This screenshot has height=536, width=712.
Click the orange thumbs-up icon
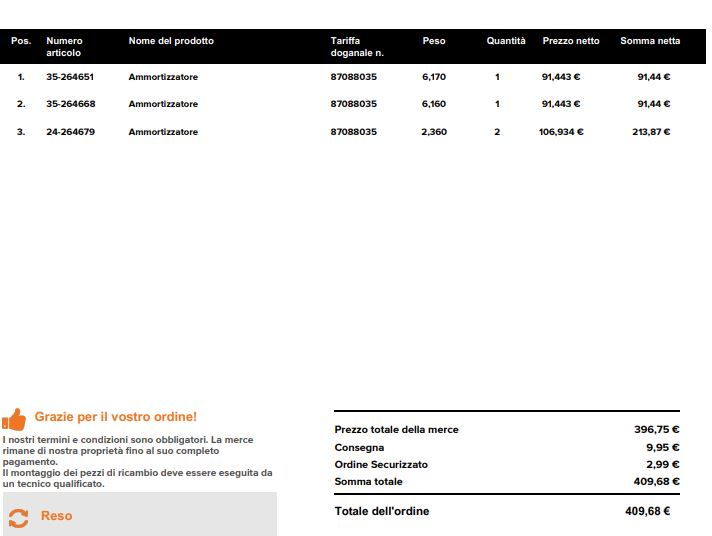[14, 419]
